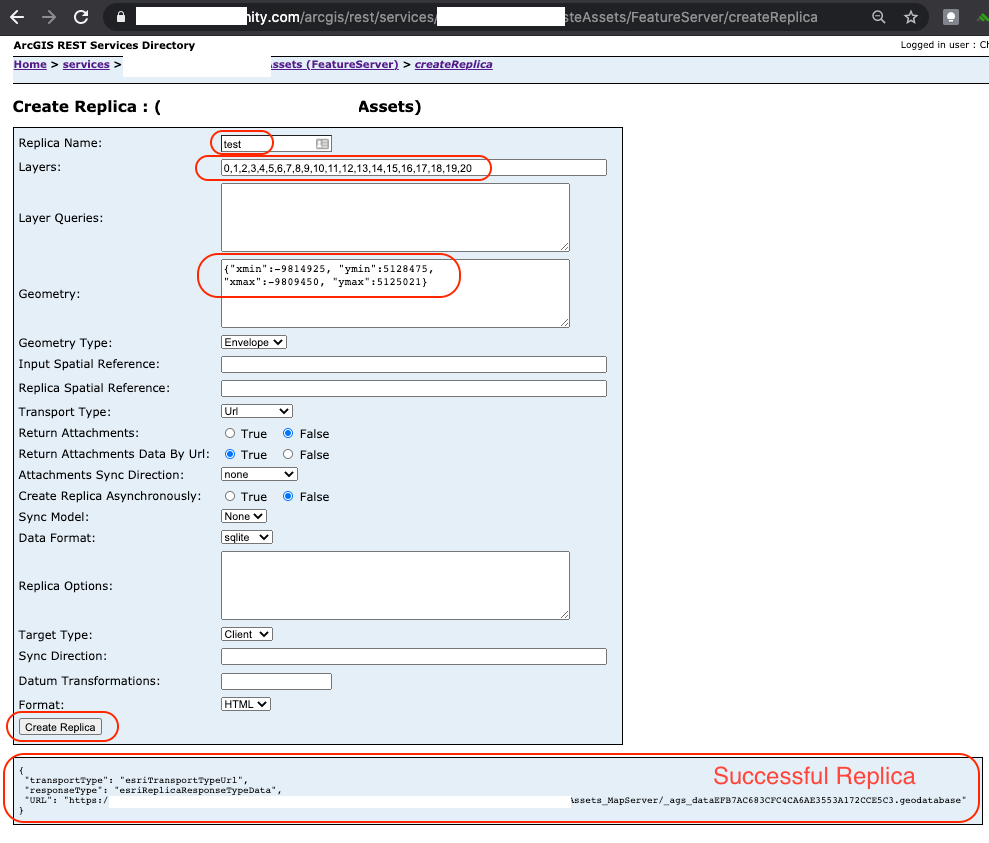Click the browser forward arrow
The height and width of the screenshot is (843, 989).
[x=49, y=17]
